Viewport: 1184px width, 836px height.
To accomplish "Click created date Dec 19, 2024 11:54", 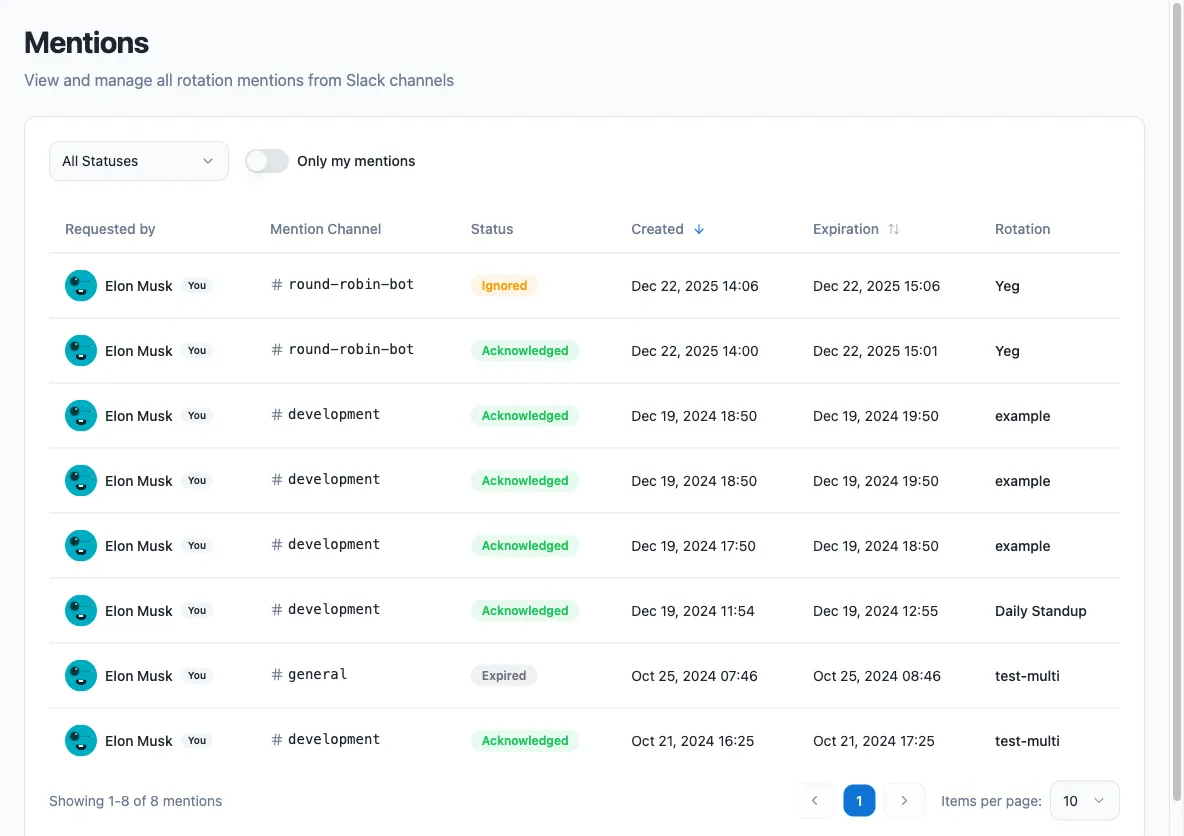I will tap(692, 611).
